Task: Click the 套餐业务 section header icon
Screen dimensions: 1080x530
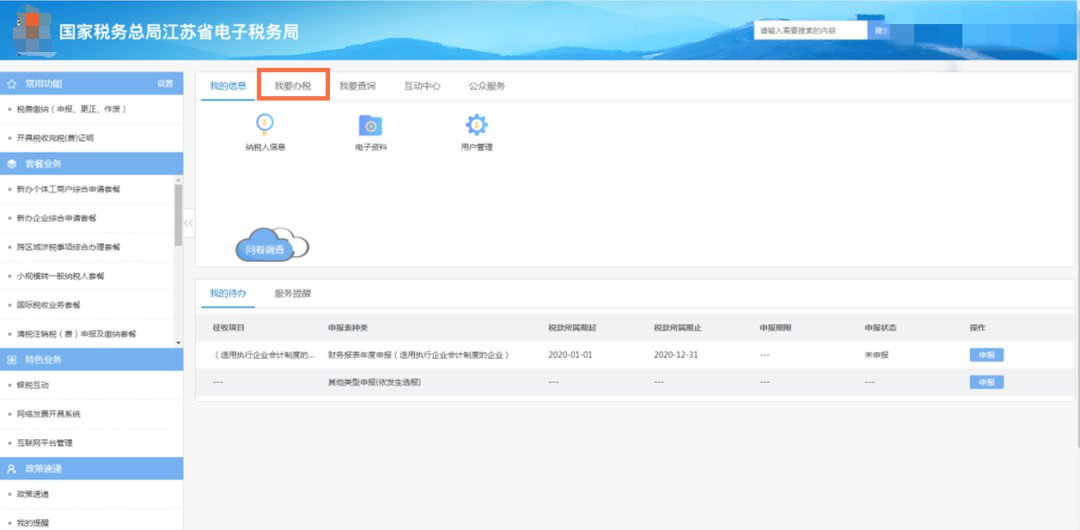Action: 12,163
